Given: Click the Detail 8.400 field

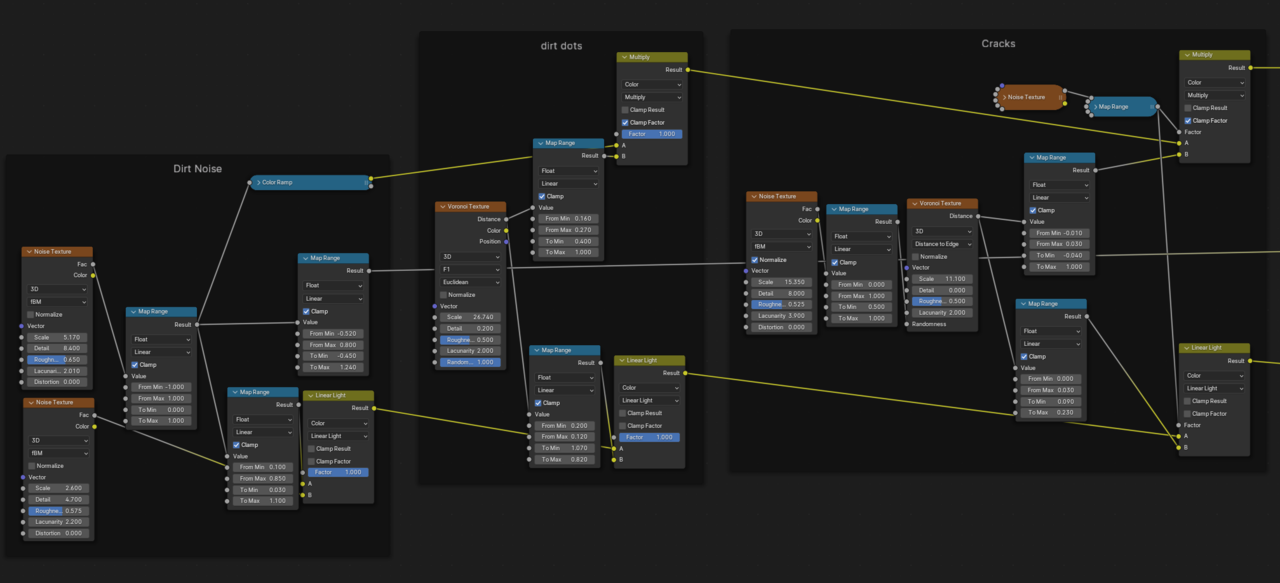Looking at the screenshot, I should (57, 348).
